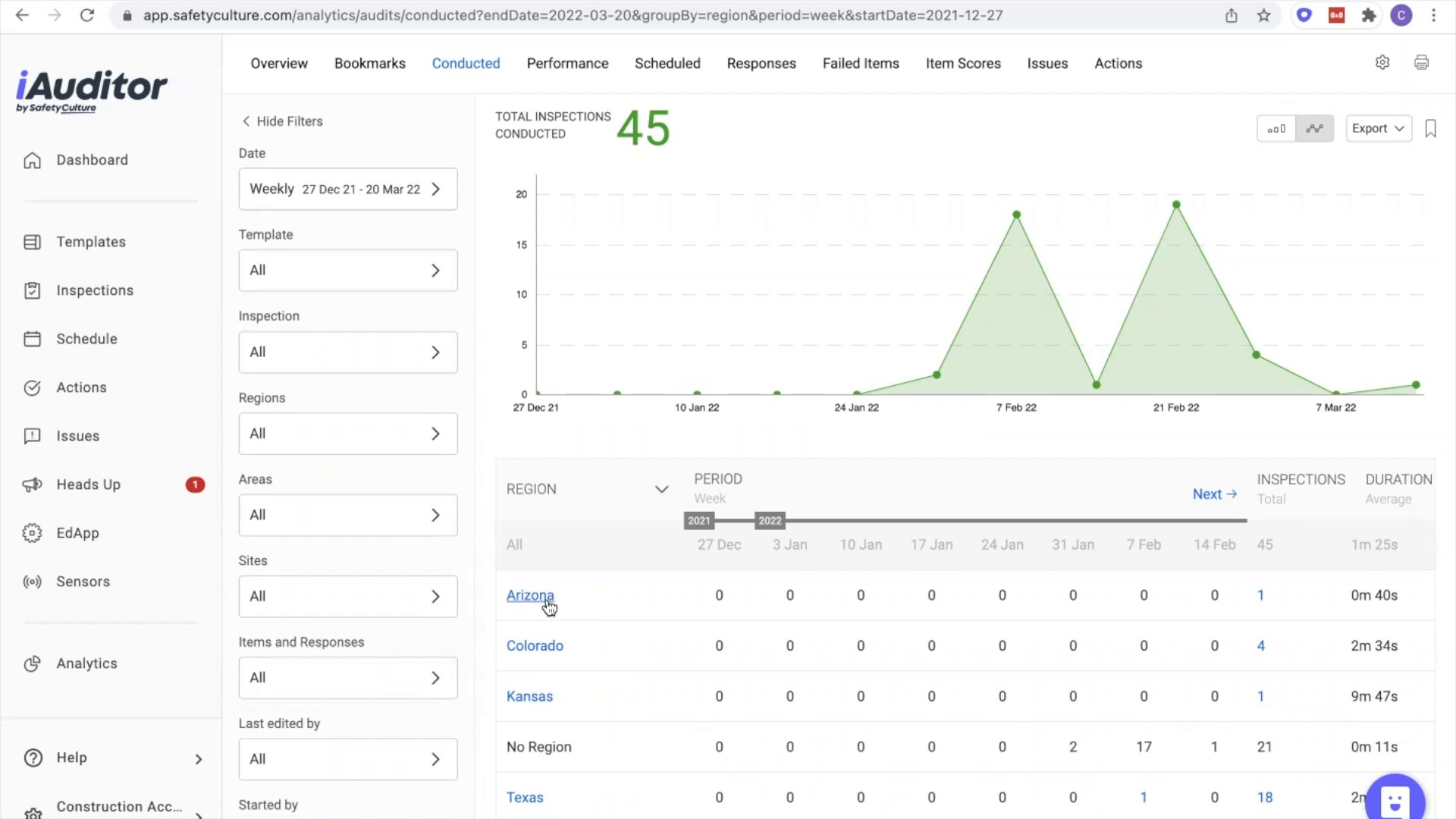Viewport: 1456px width, 819px height.
Task: Open the Export dropdown
Action: pos(1379,129)
